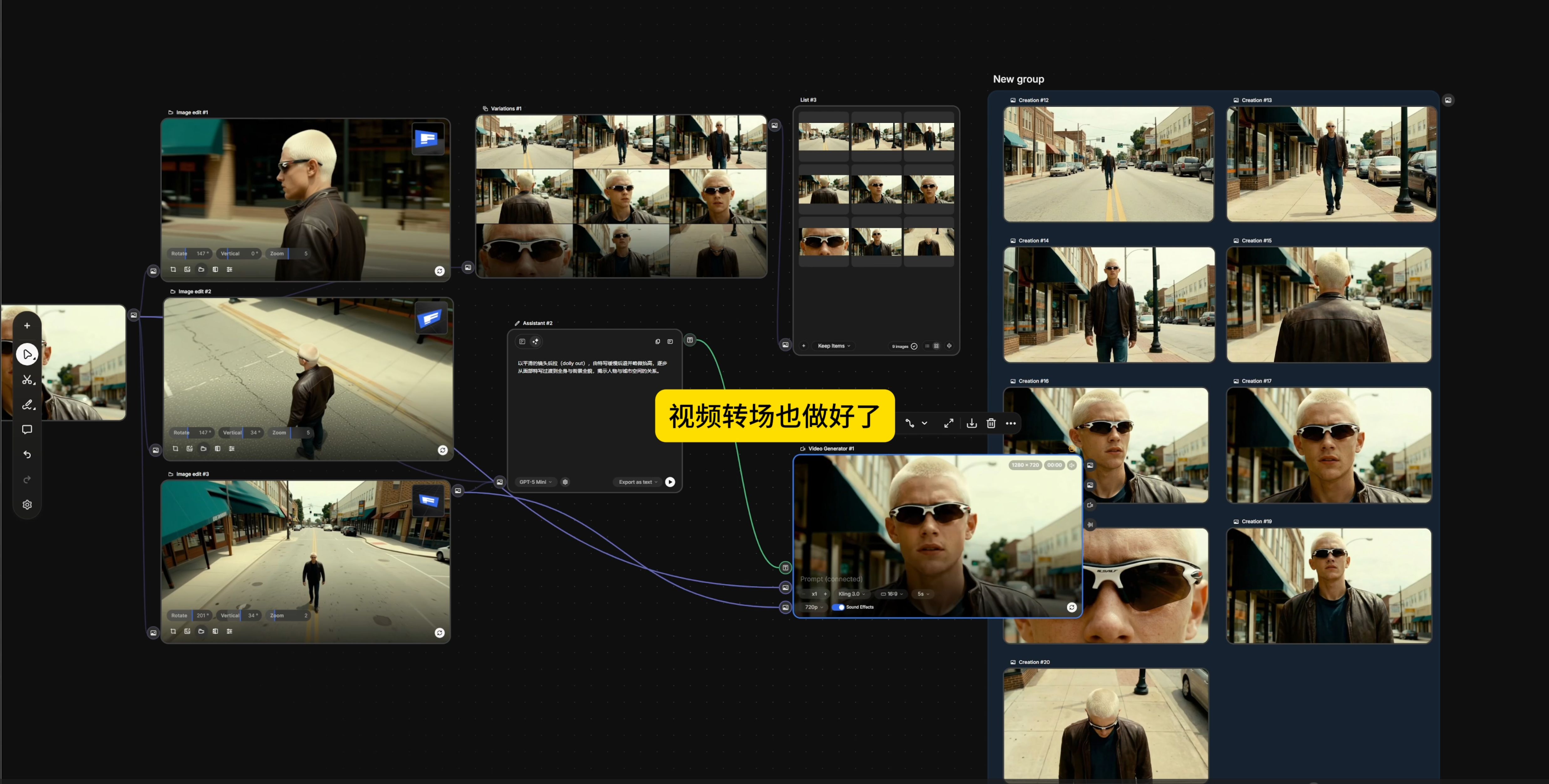
Task: Regenerate Image edit #3 with refresh icon
Action: [x=440, y=633]
